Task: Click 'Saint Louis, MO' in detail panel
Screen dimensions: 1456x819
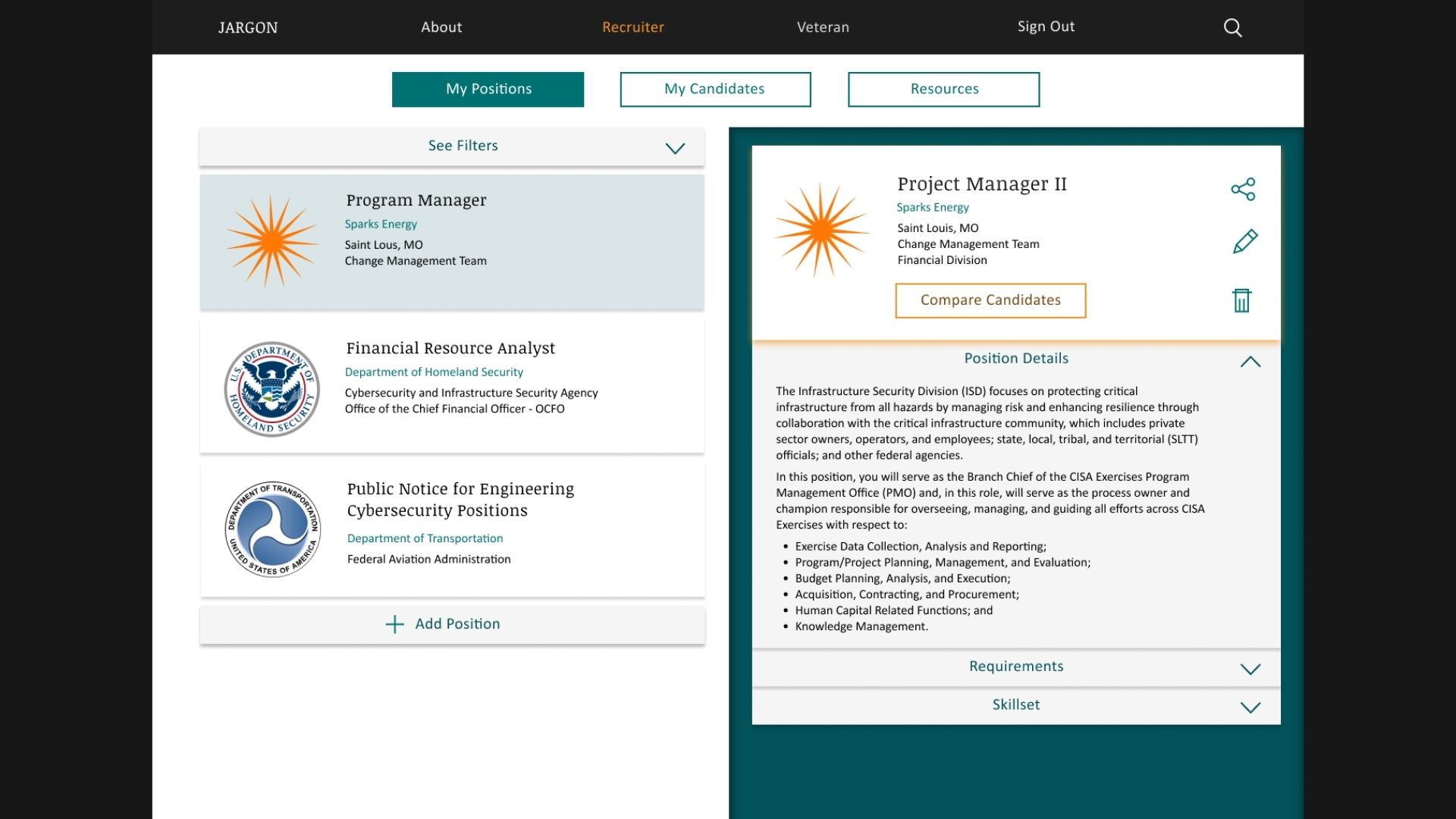Action: pos(937,228)
